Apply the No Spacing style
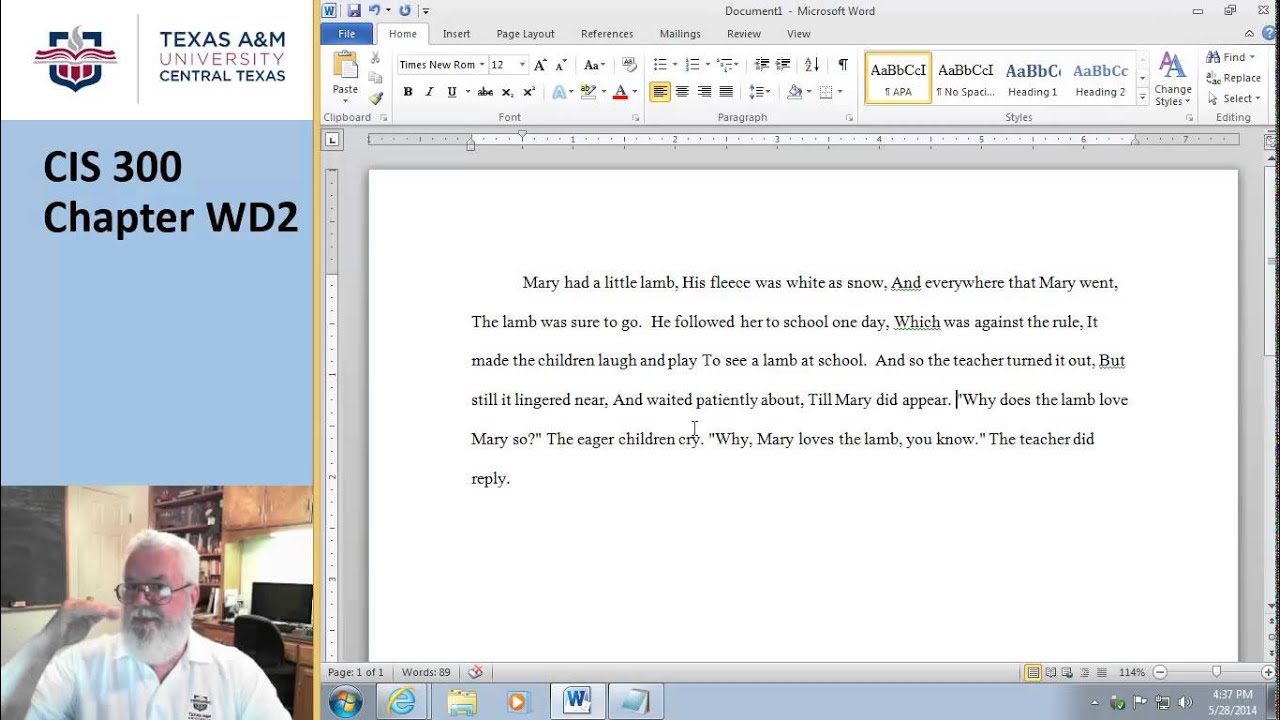1280x720 pixels. coord(965,78)
